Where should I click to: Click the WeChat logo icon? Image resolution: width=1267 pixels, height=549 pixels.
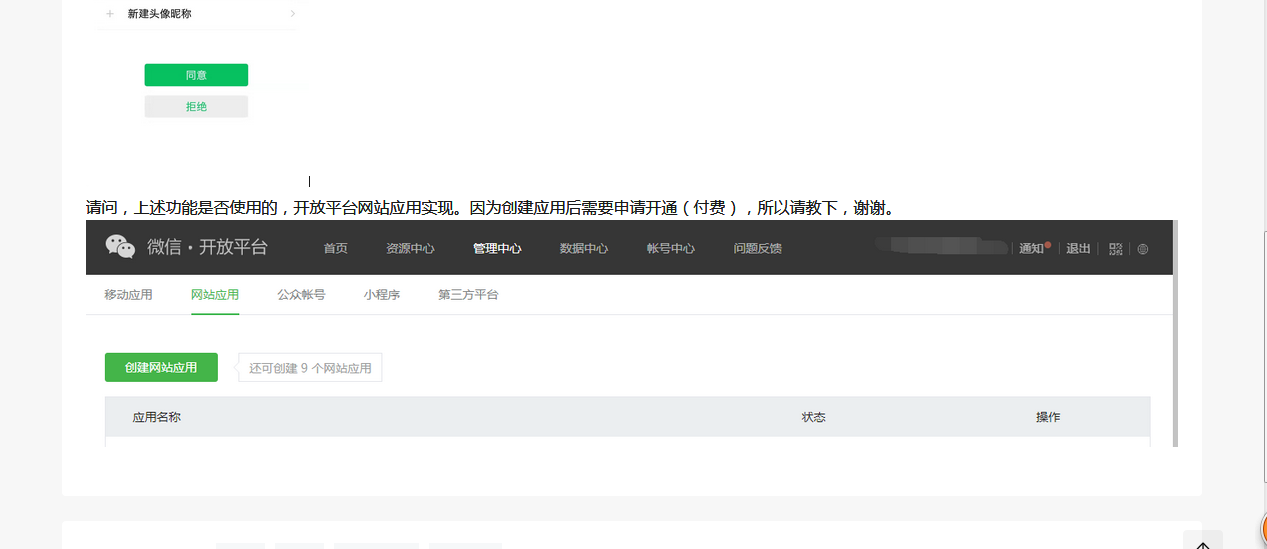pos(120,247)
